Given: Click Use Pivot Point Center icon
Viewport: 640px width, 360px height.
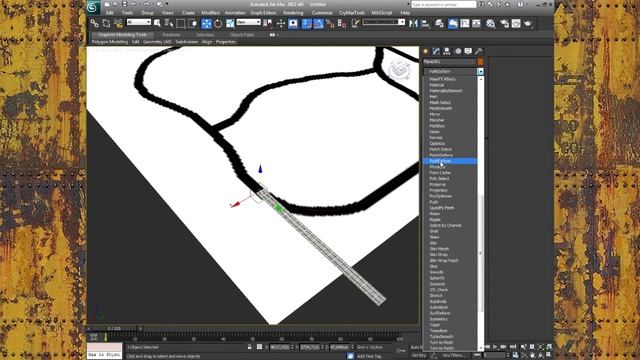Looking at the screenshot, I should 268,24.
